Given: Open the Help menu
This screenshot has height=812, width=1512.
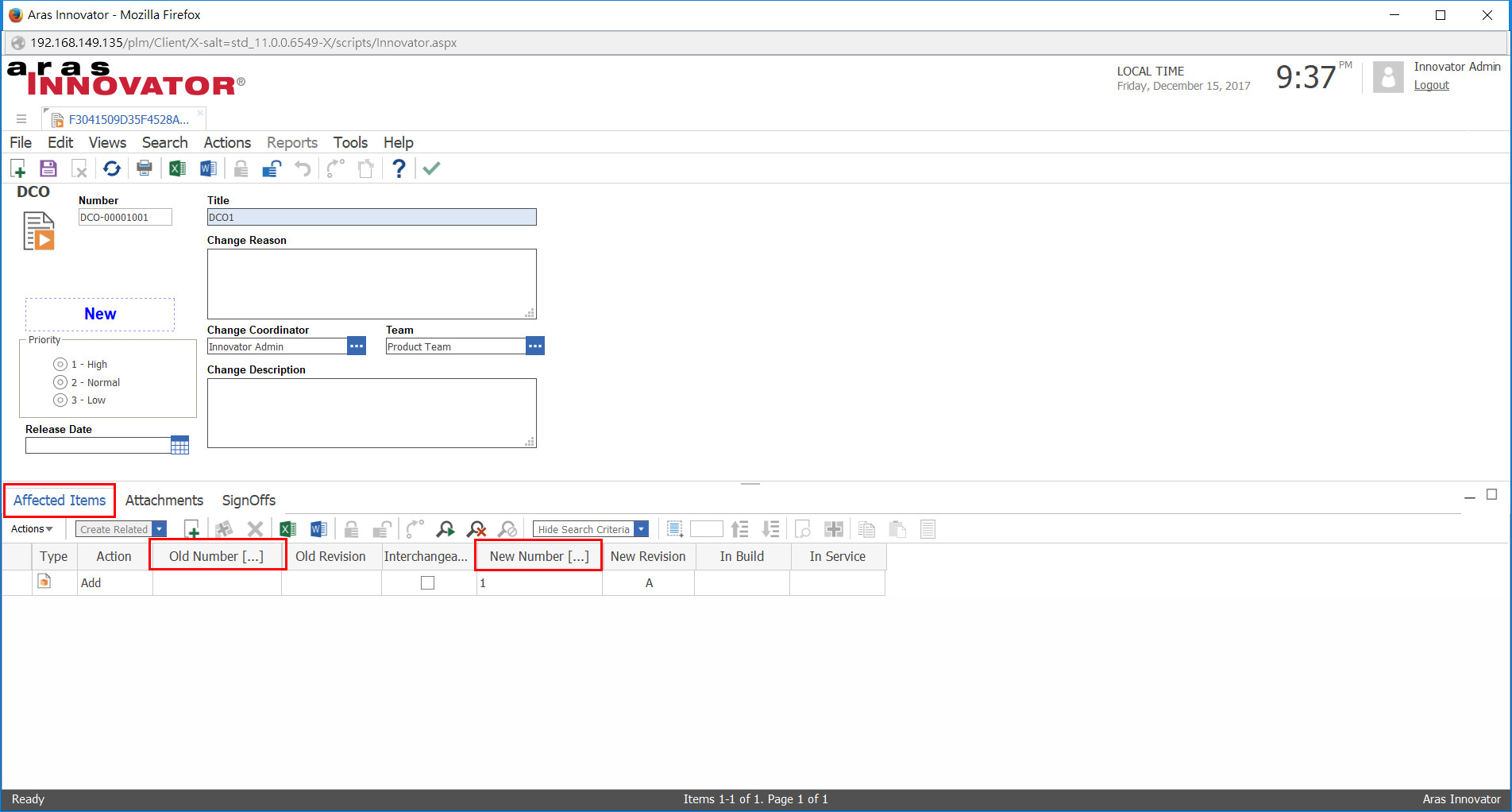Looking at the screenshot, I should click(x=399, y=143).
